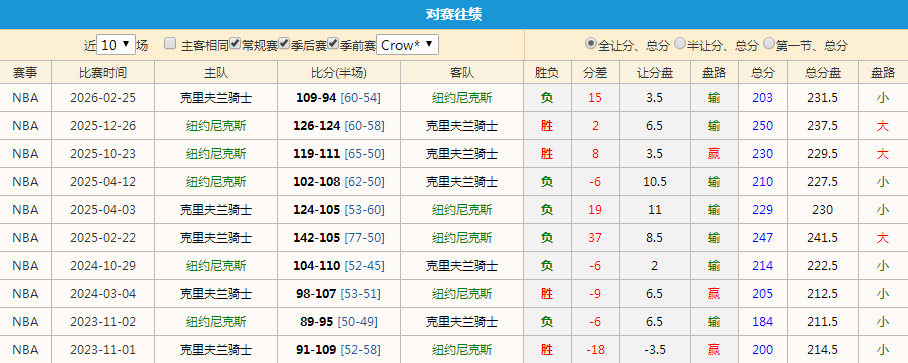This screenshot has width=908, height=363.
Task: Click the total line value 222.5
Action: point(823,266)
